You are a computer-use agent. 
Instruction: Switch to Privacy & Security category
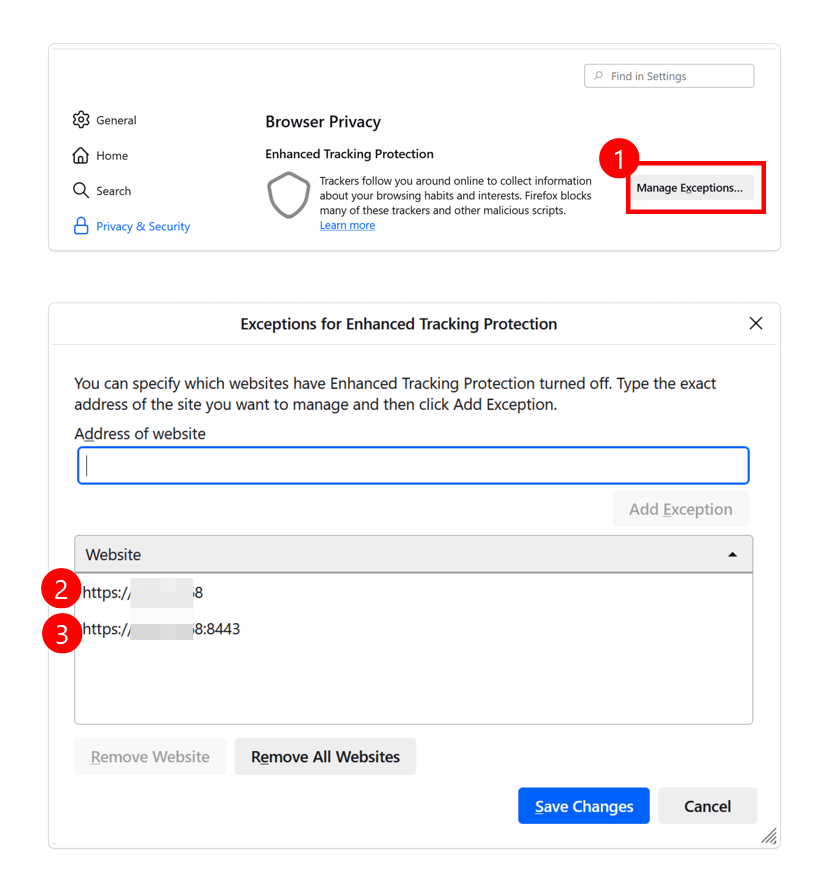(143, 227)
